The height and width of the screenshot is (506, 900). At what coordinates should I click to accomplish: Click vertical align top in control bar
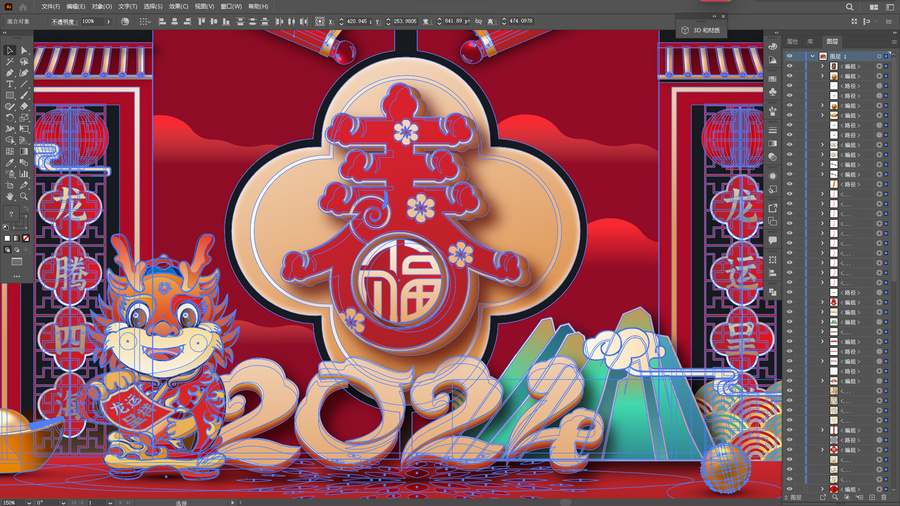point(202,21)
